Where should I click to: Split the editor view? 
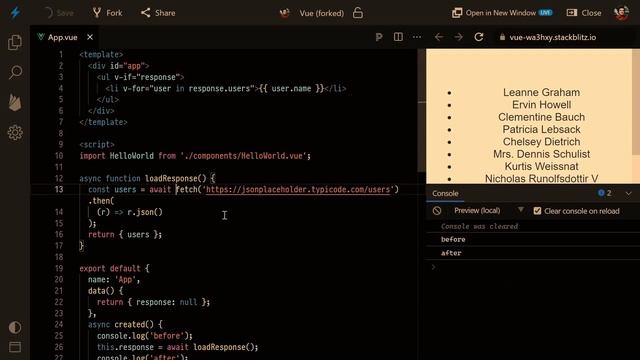[398, 37]
